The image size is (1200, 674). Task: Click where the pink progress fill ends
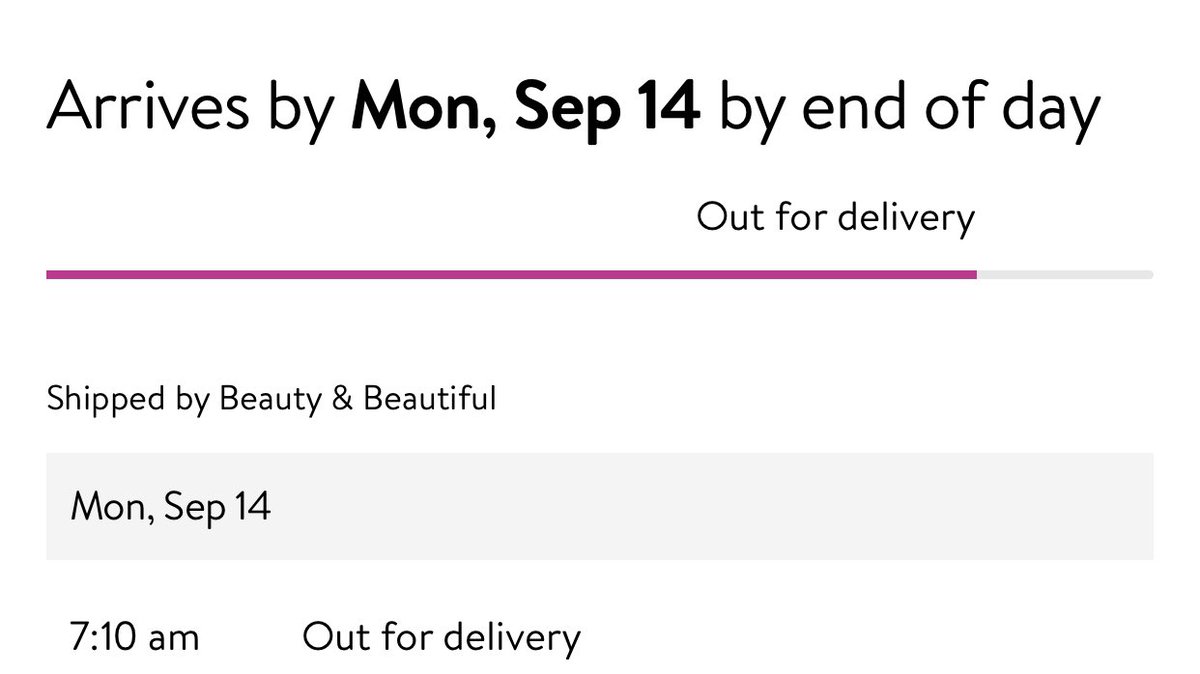pyautogui.click(x=974, y=274)
